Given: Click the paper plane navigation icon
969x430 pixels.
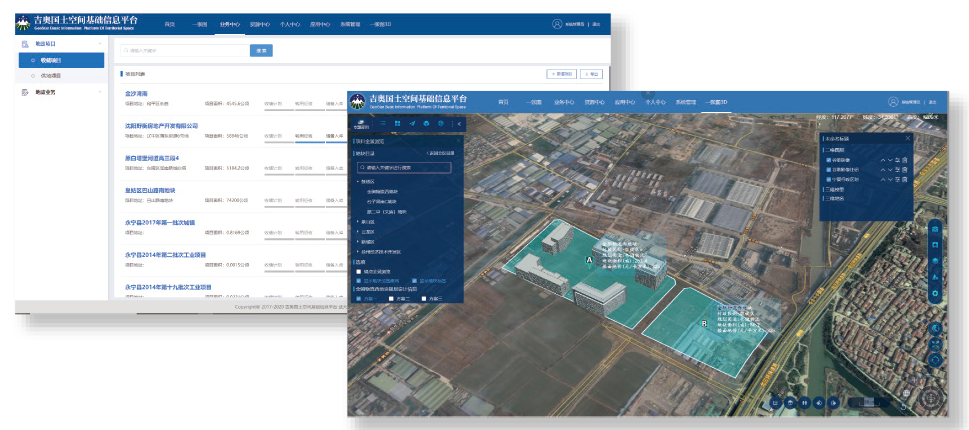Looking at the screenshot, I should (x=412, y=123).
